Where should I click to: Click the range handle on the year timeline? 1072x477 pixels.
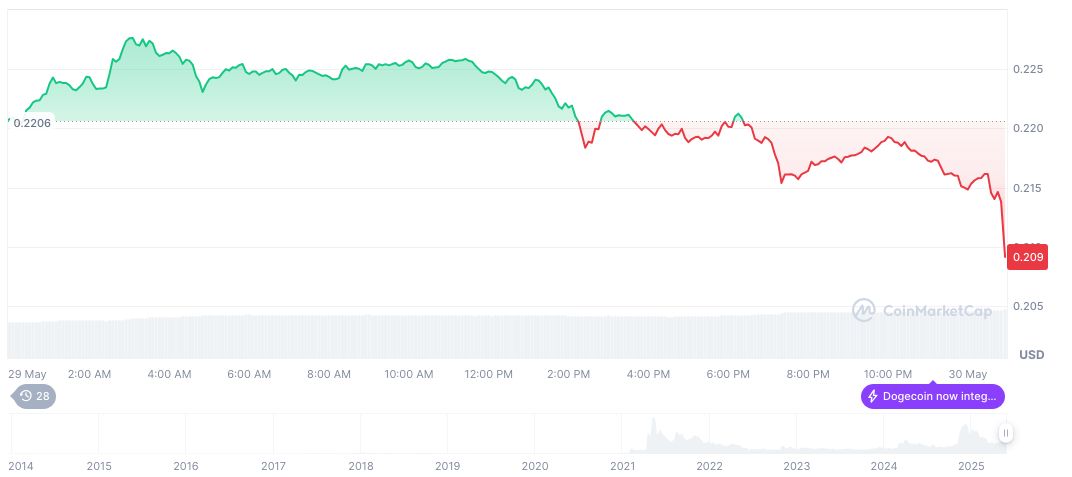pyautogui.click(x=1006, y=433)
